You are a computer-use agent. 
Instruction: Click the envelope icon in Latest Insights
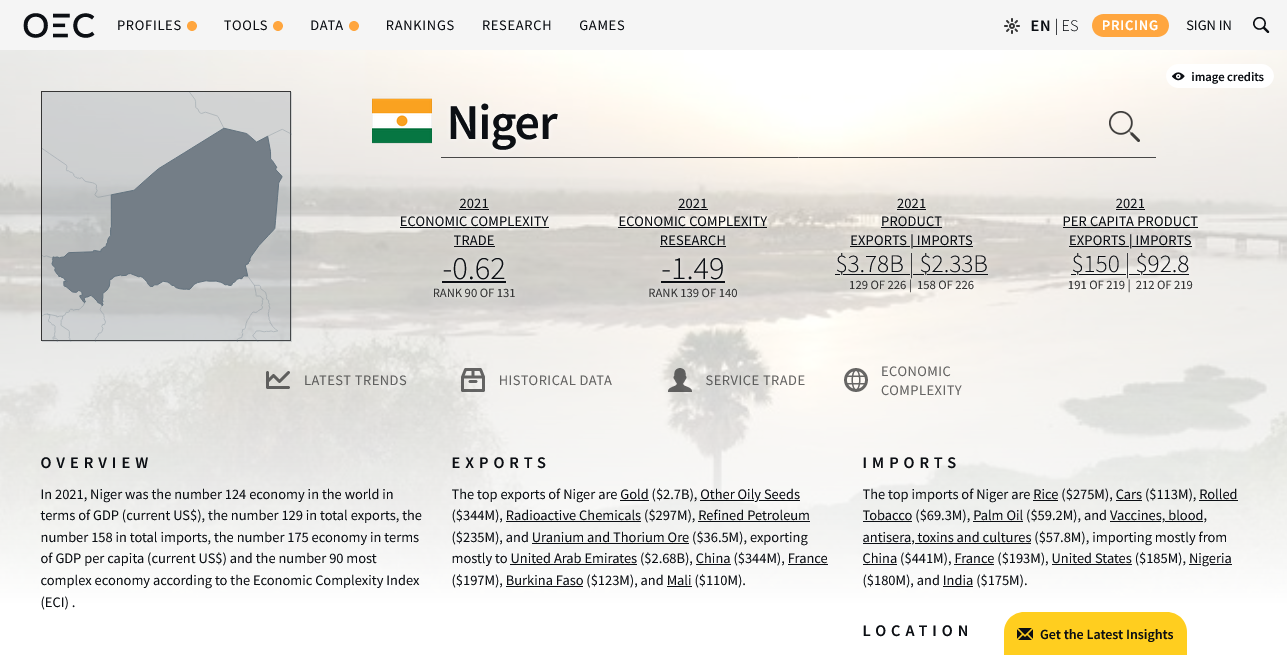click(1025, 634)
